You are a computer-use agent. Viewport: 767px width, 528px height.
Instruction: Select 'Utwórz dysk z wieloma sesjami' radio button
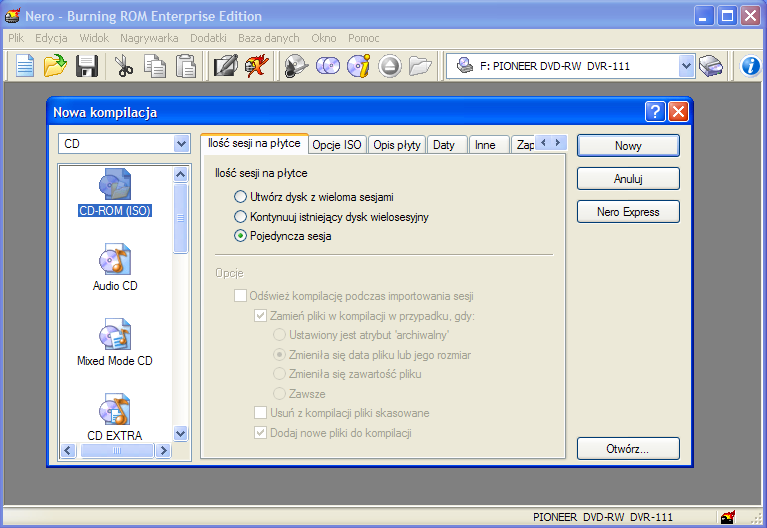coord(240,197)
